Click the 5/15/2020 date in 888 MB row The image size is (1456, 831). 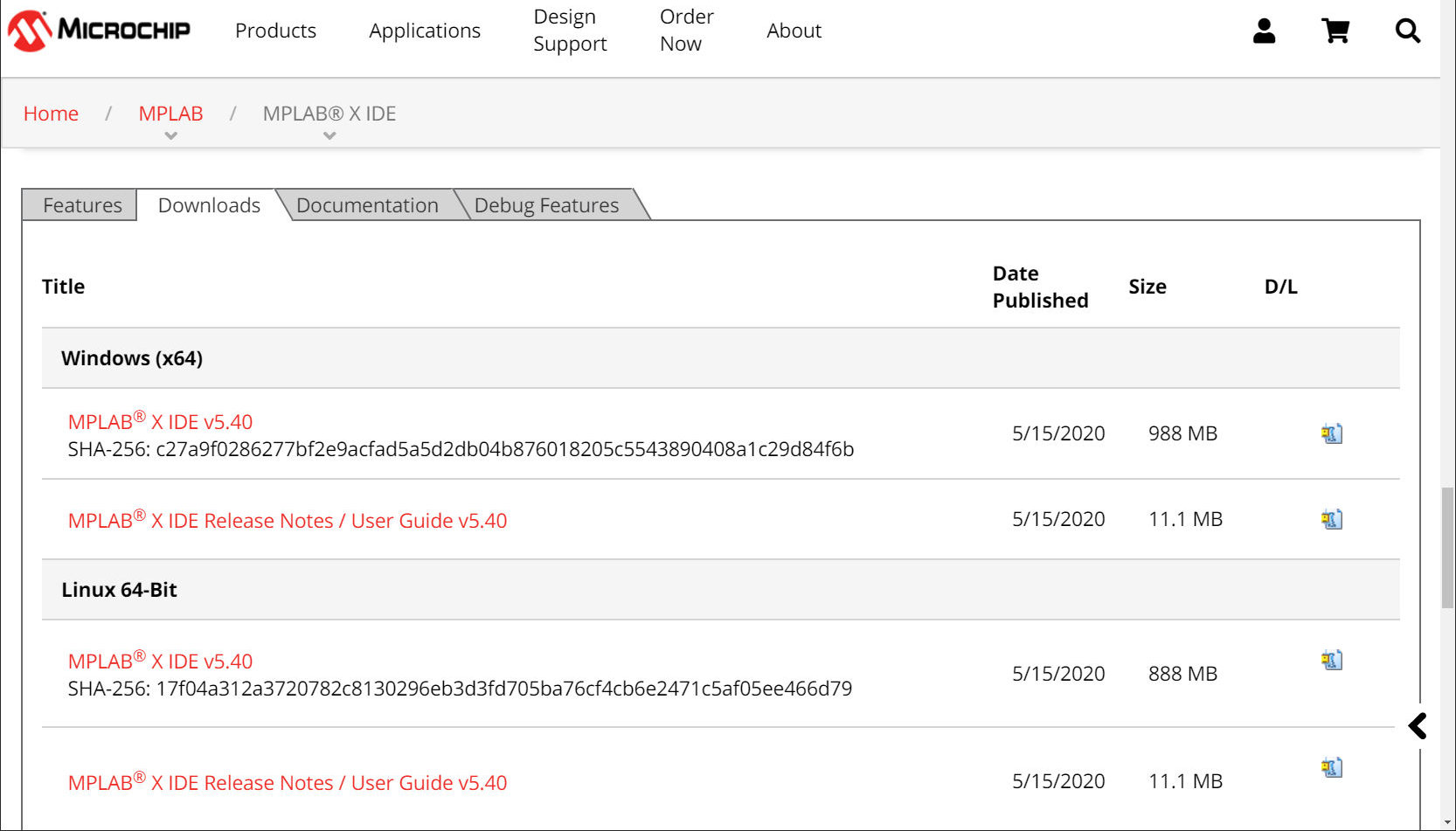click(1058, 674)
